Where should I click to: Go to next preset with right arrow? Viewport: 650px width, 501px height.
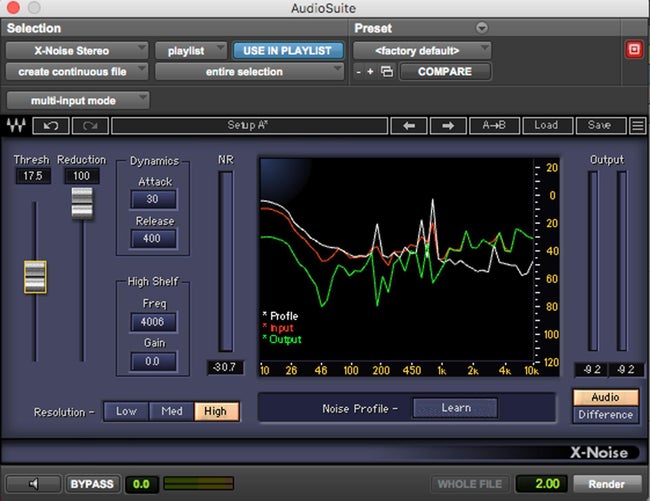pos(448,126)
